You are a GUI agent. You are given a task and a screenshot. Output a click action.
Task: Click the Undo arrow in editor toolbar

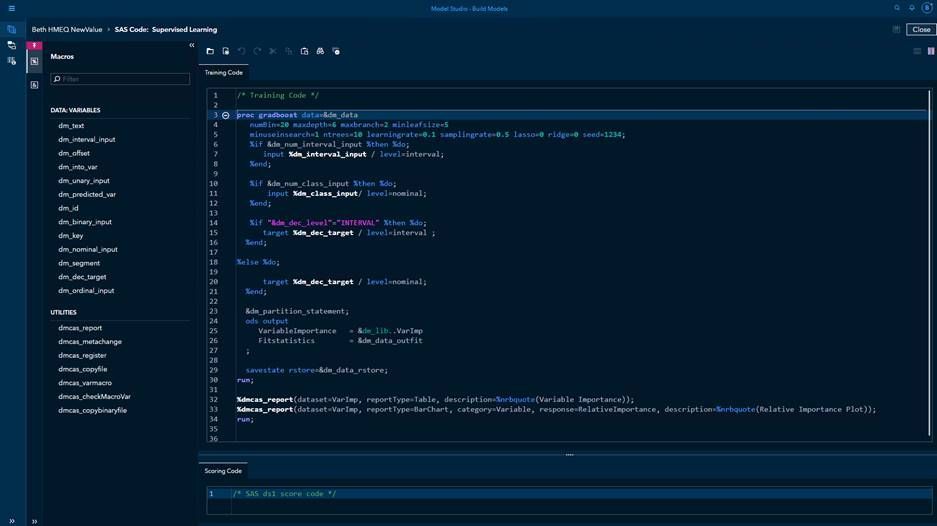241,51
